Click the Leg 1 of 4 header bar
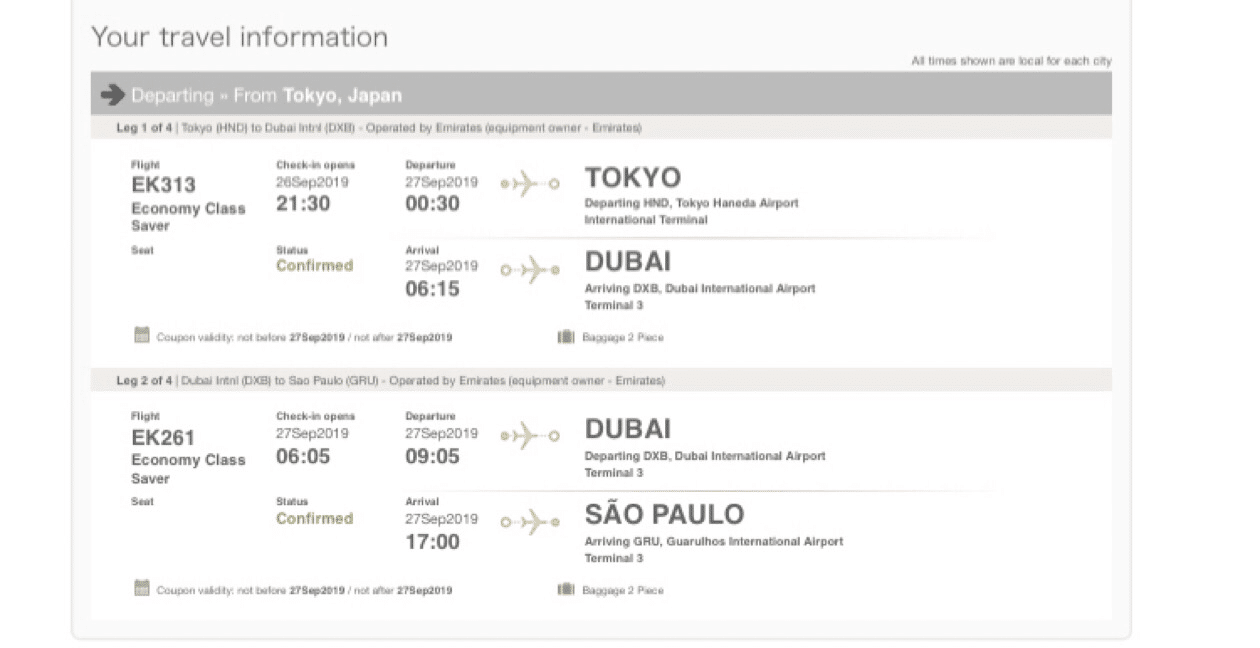The width and height of the screenshot is (1260, 648). pyautogui.click(x=601, y=128)
